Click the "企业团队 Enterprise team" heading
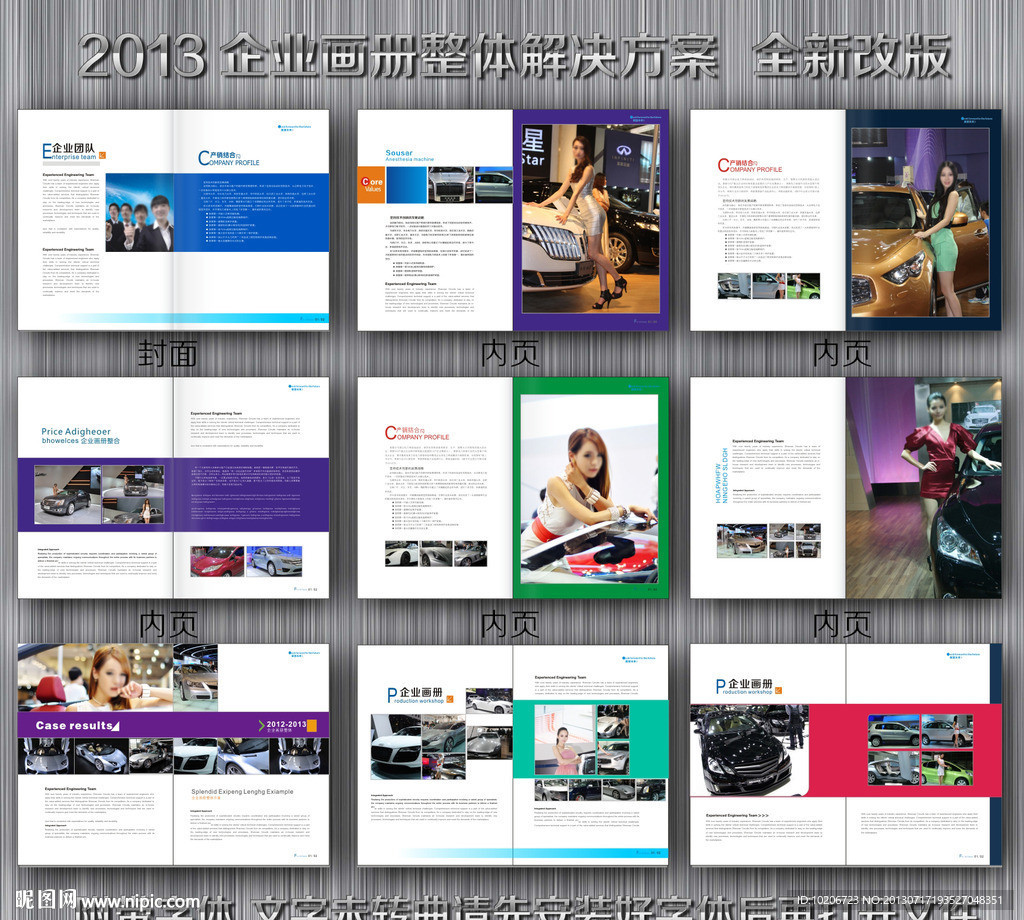 [69, 151]
